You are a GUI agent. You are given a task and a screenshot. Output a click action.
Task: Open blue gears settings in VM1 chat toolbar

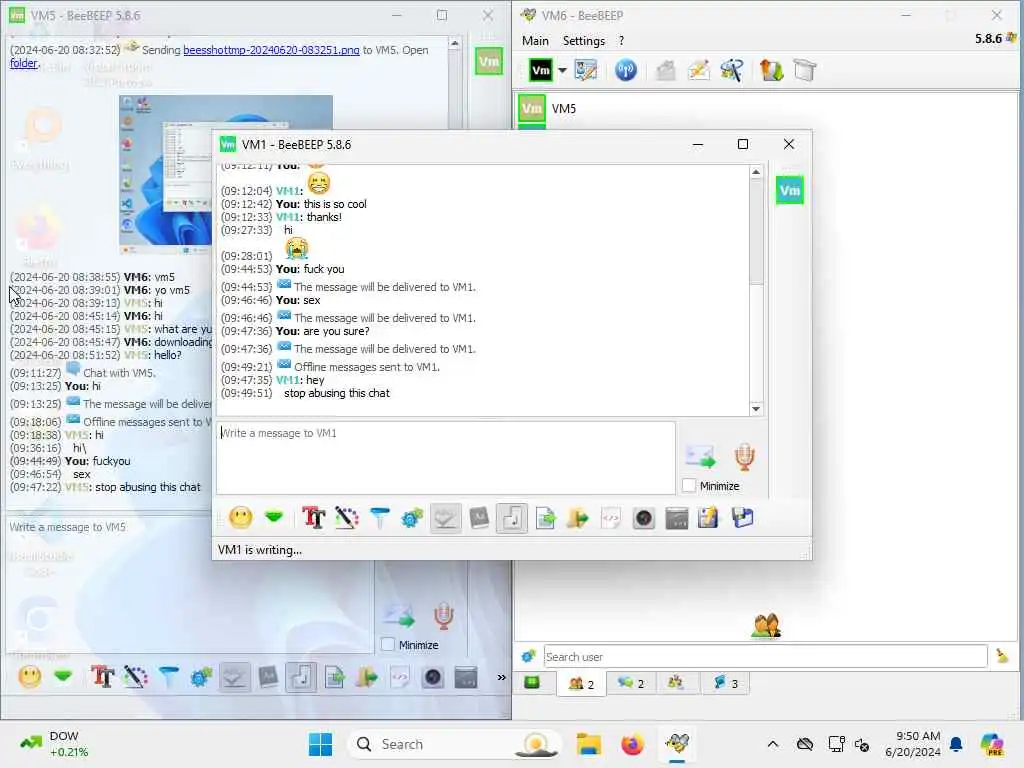(x=412, y=519)
